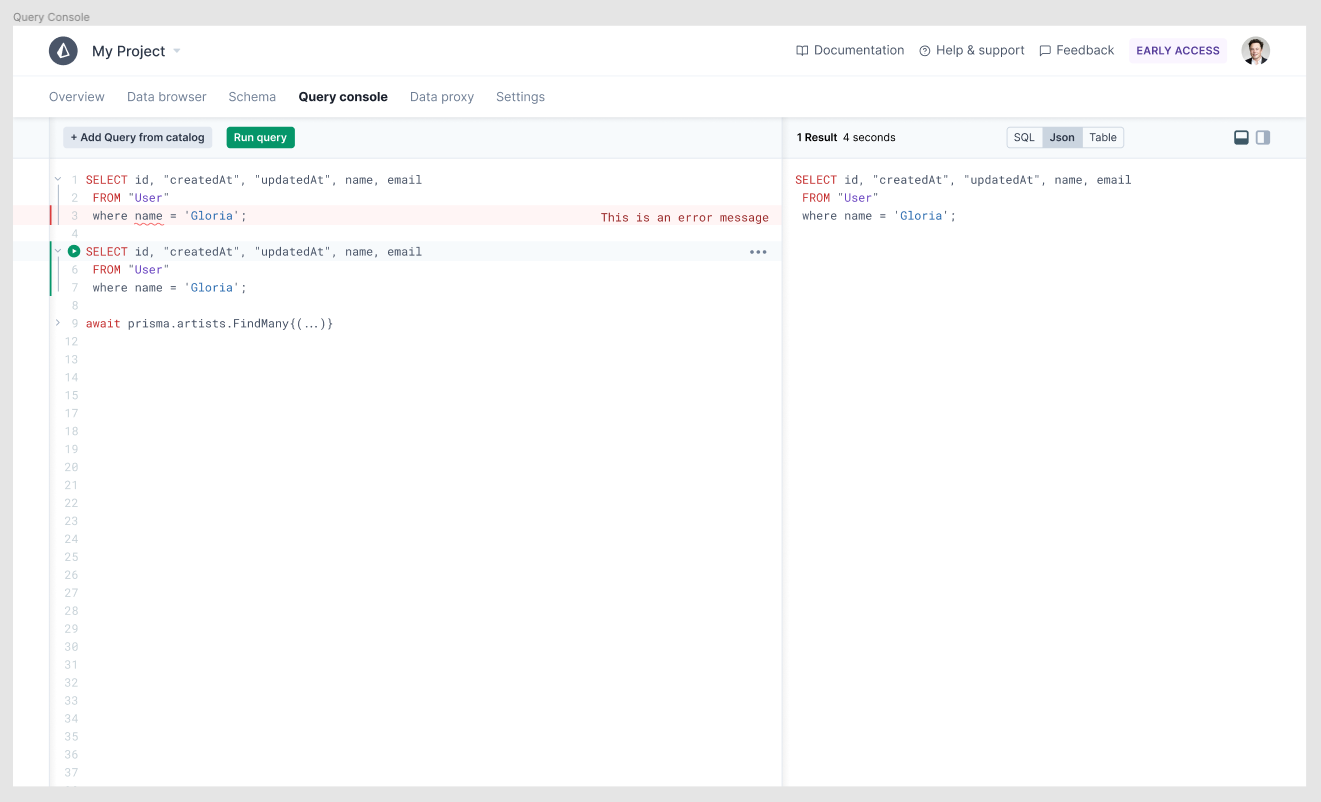Select the horizontal split layout icon

click(x=1240, y=137)
